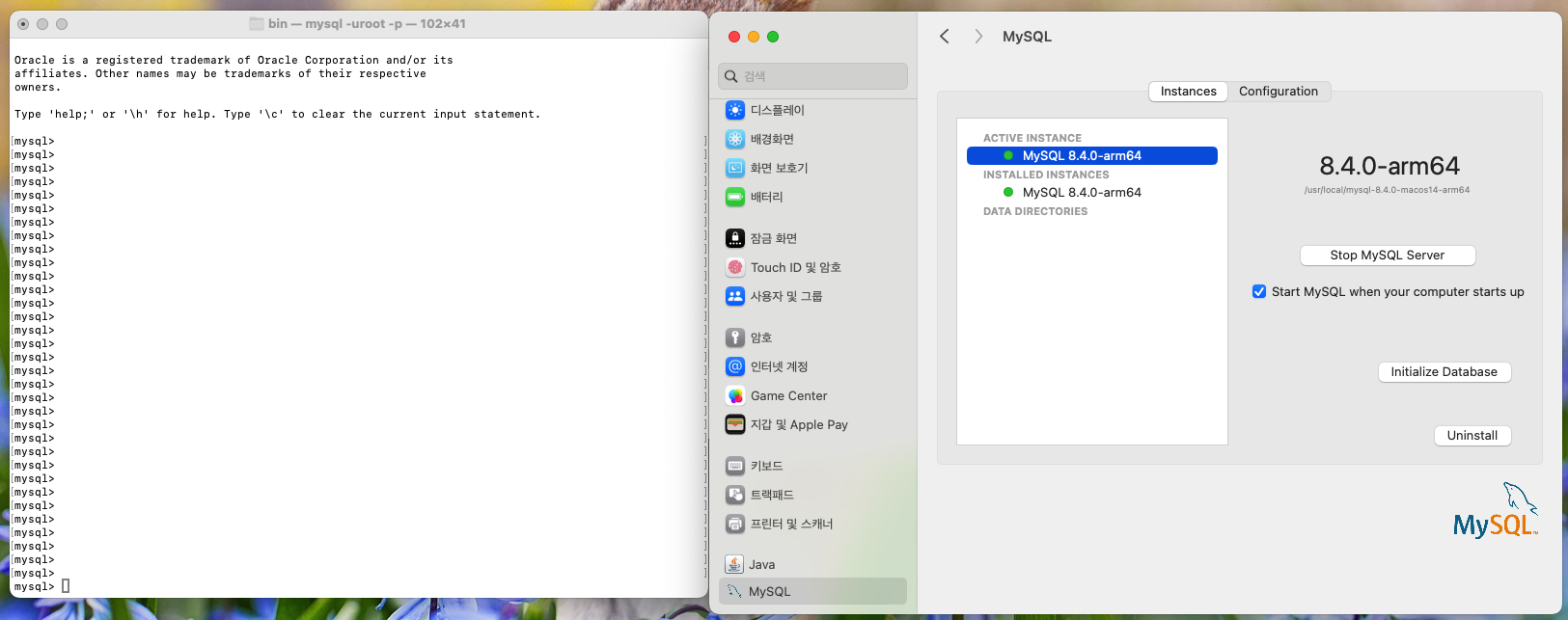Click 인터넷 계정 sidebar label
The height and width of the screenshot is (620, 1568).
(780, 366)
